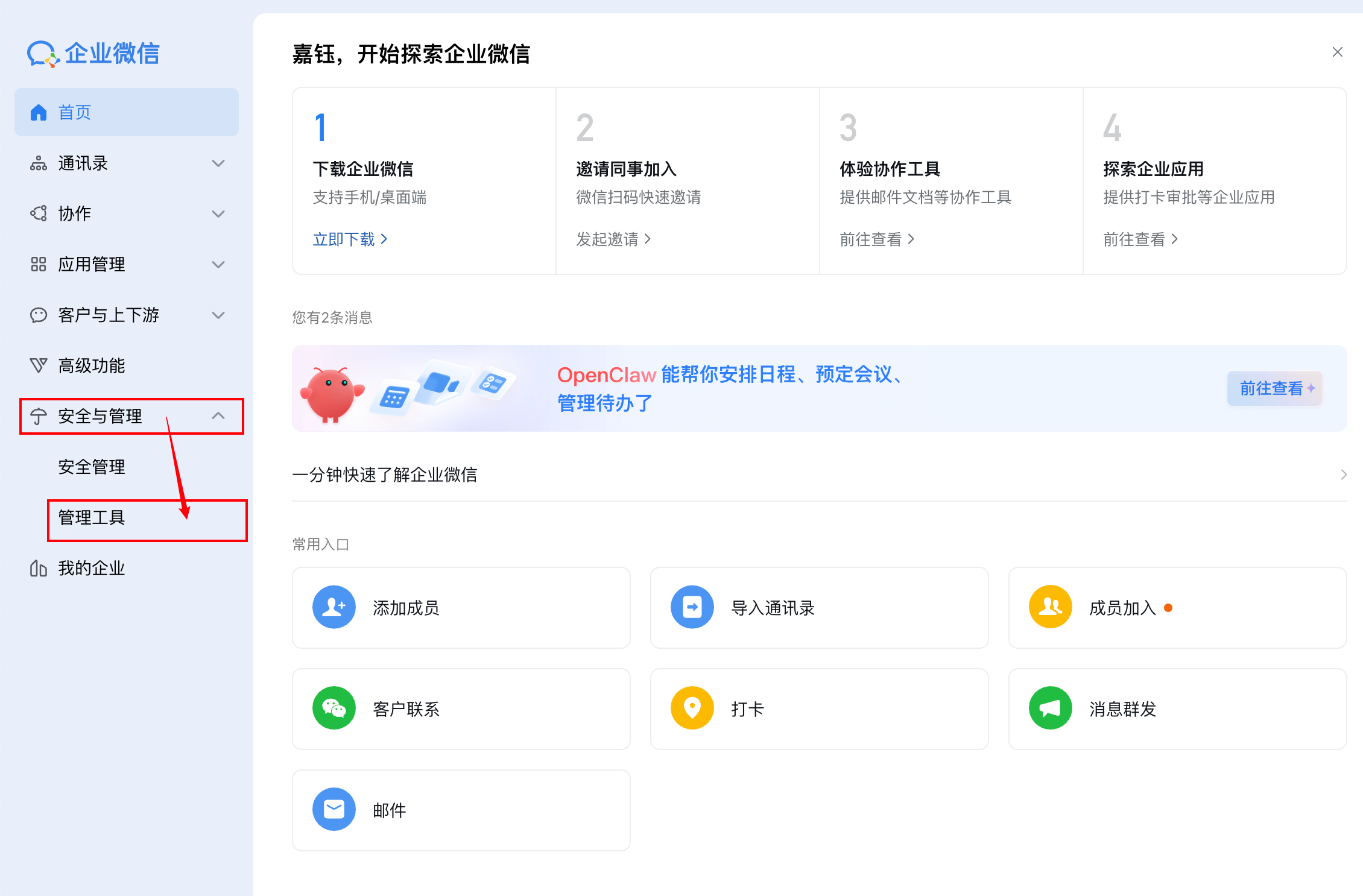Image resolution: width=1363 pixels, height=896 pixels.
Task: Click the 导入通讯录 import icon
Action: point(692,607)
